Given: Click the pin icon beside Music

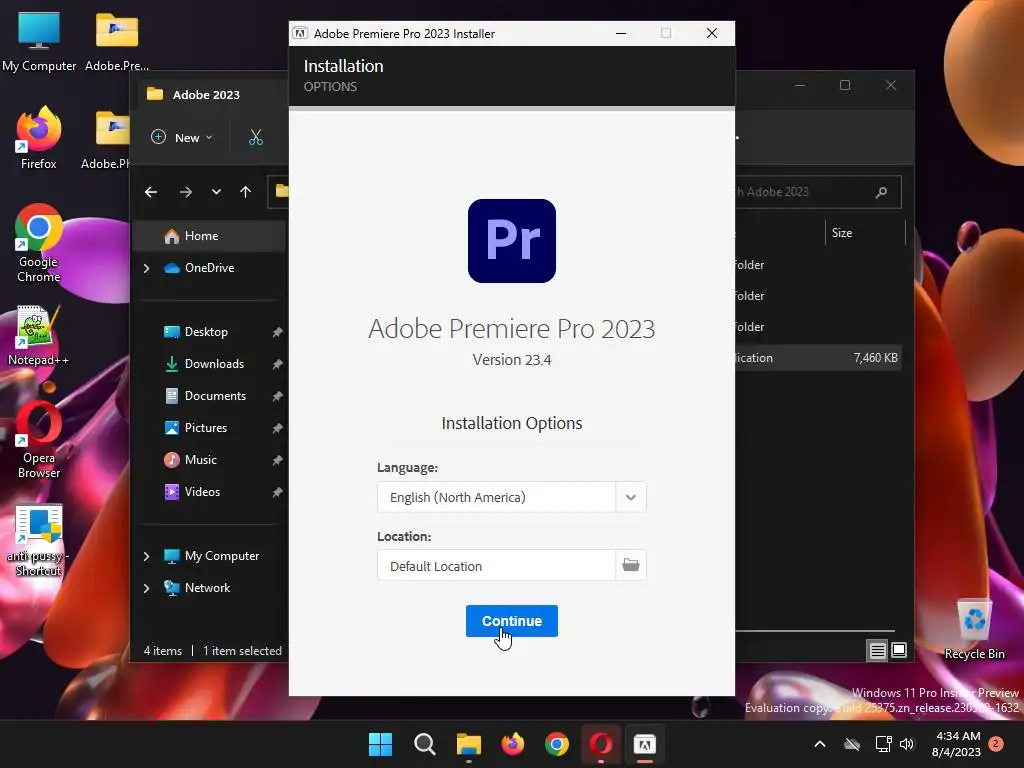Looking at the screenshot, I should tap(277, 460).
